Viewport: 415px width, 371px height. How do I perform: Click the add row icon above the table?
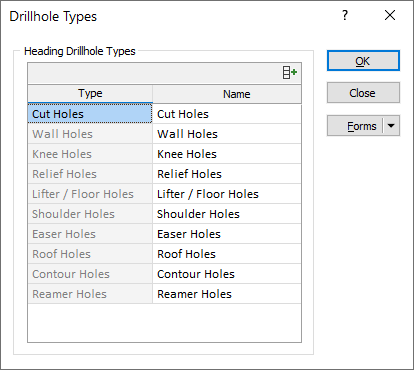pos(289,72)
